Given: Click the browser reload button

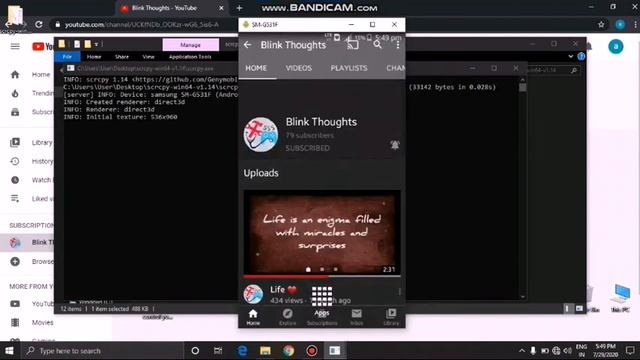Looking at the screenshot, I should point(39,24).
